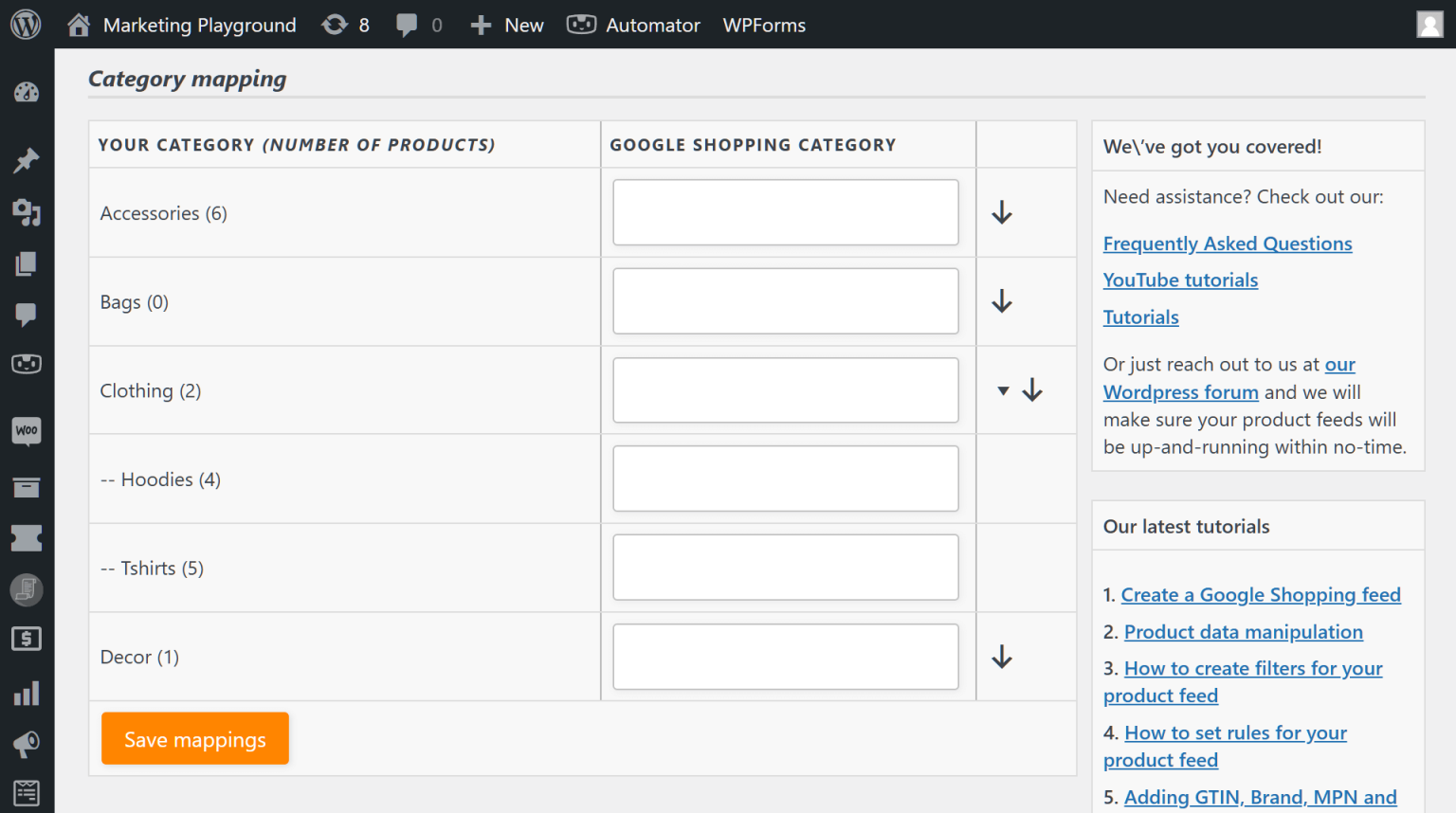Open the WordPress Dashboard icon in sidebar
This screenshot has height=813, width=1456.
27,92
